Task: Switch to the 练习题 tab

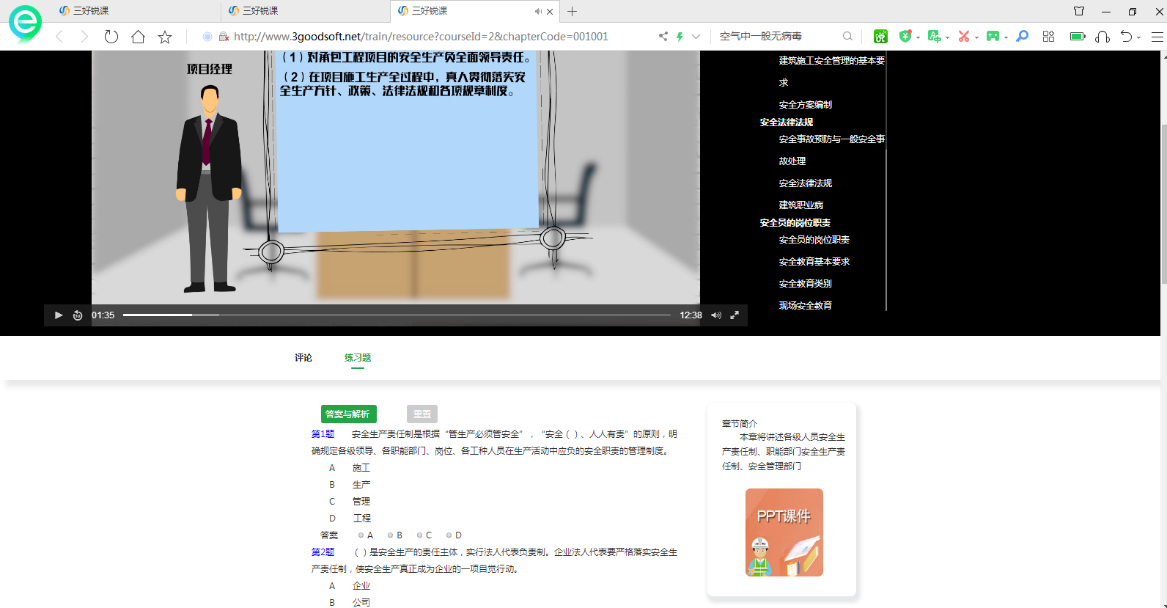Action: pos(357,356)
